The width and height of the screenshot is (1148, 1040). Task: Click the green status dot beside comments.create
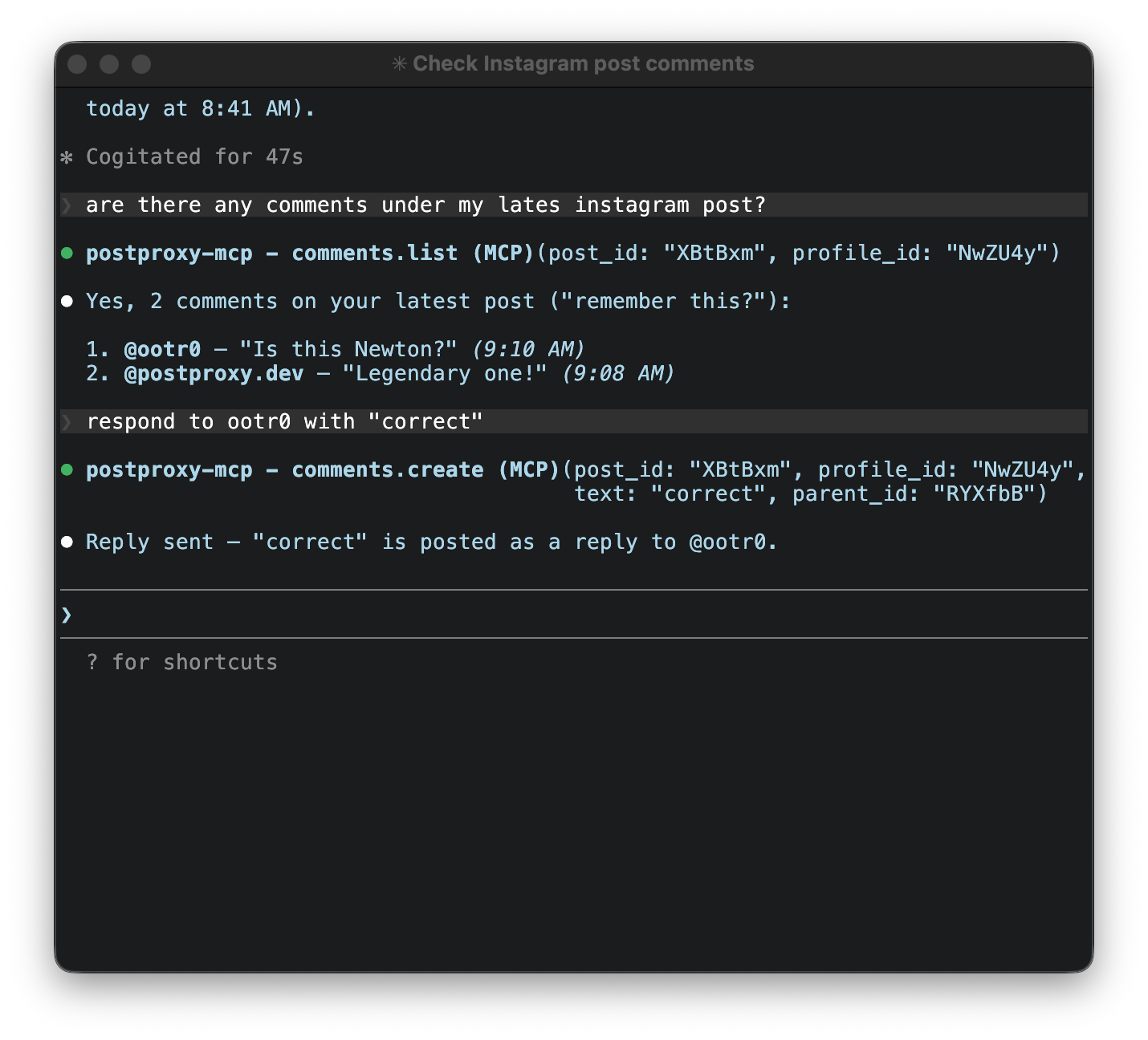click(67, 470)
